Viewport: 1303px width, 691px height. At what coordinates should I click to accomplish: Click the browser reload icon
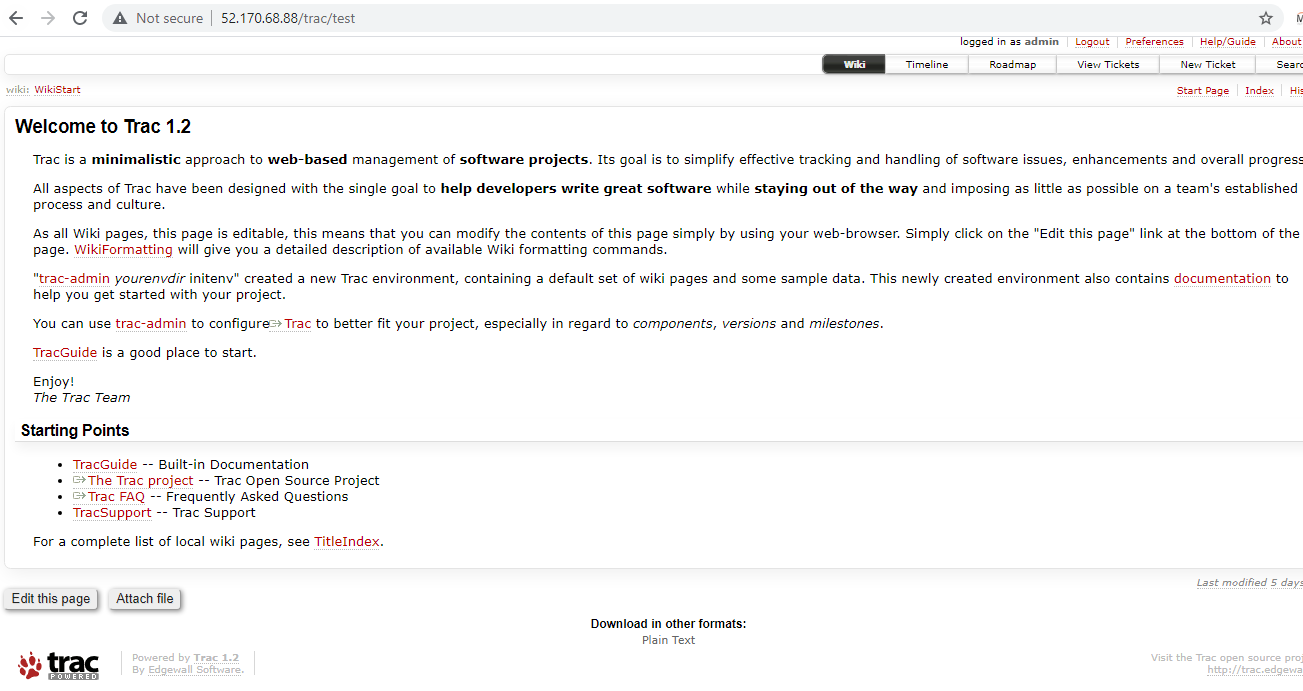click(x=80, y=18)
